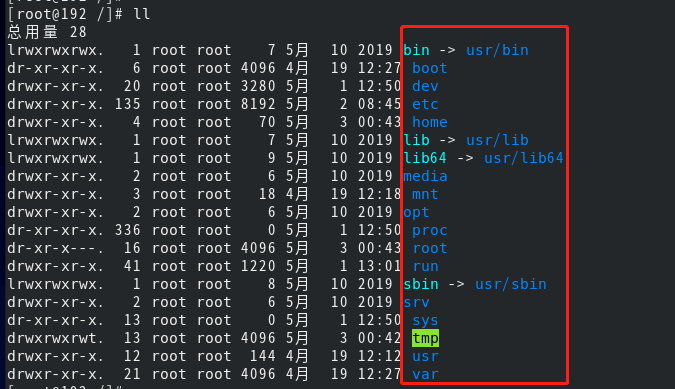
Task: Select the boot directory entry
Action: click(x=430, y=68)
